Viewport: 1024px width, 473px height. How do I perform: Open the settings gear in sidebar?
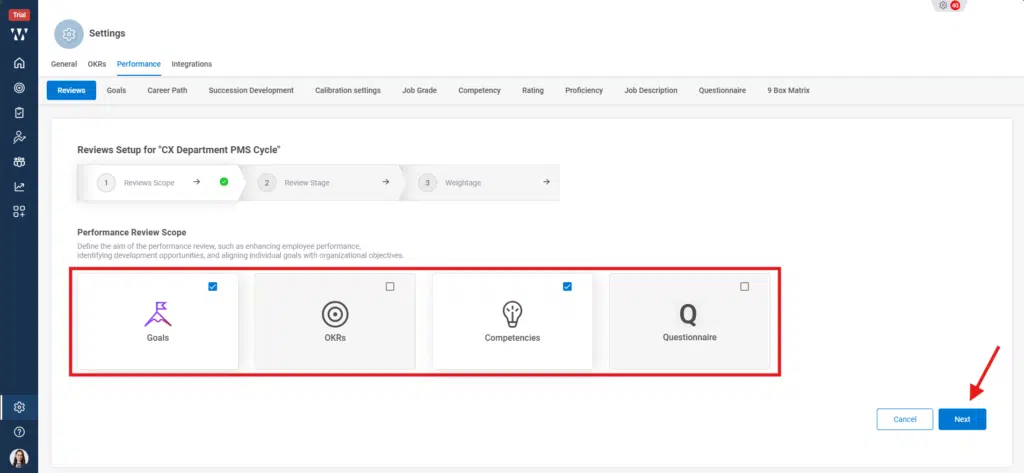point(19,407)
